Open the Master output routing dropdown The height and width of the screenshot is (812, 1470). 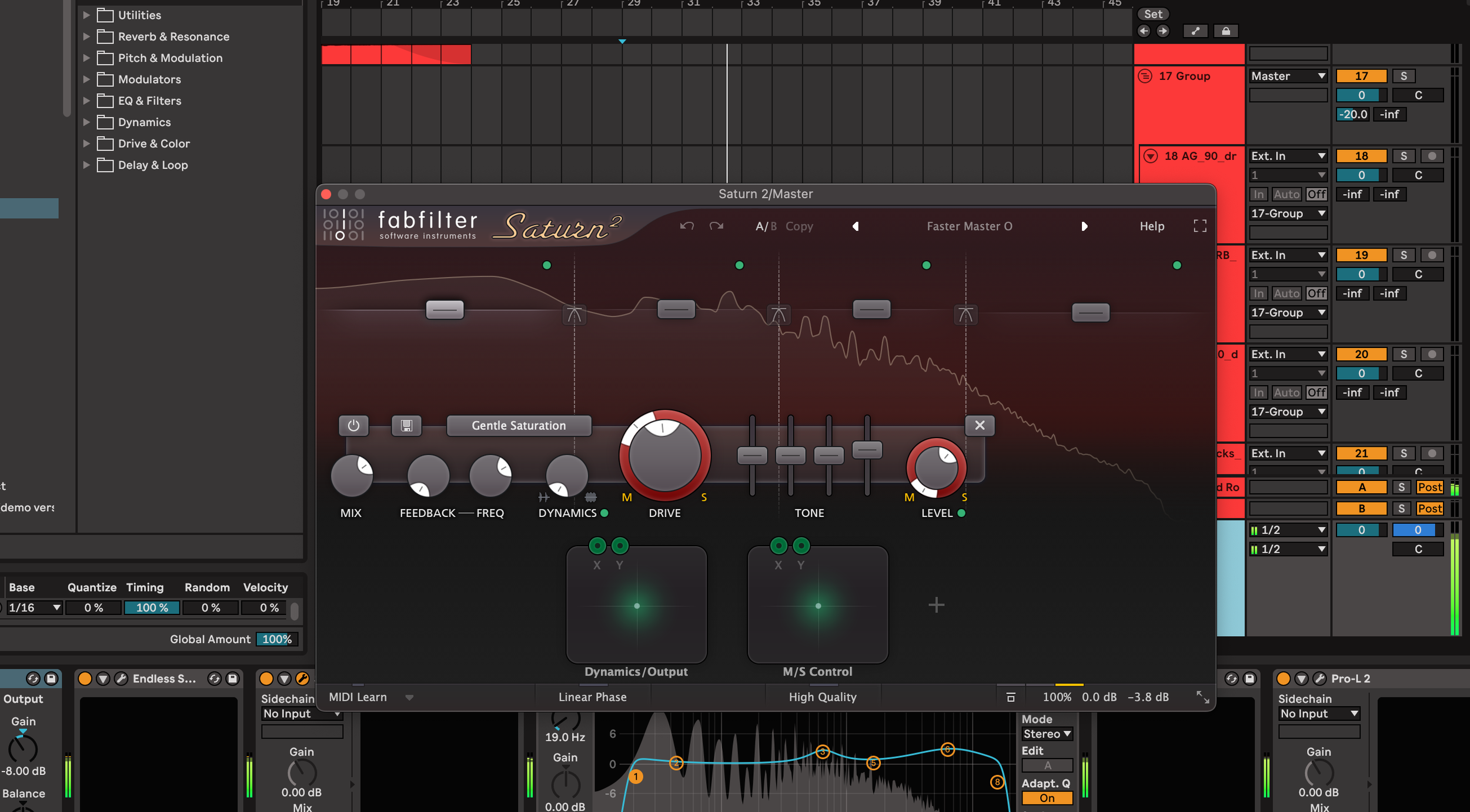1288,76
